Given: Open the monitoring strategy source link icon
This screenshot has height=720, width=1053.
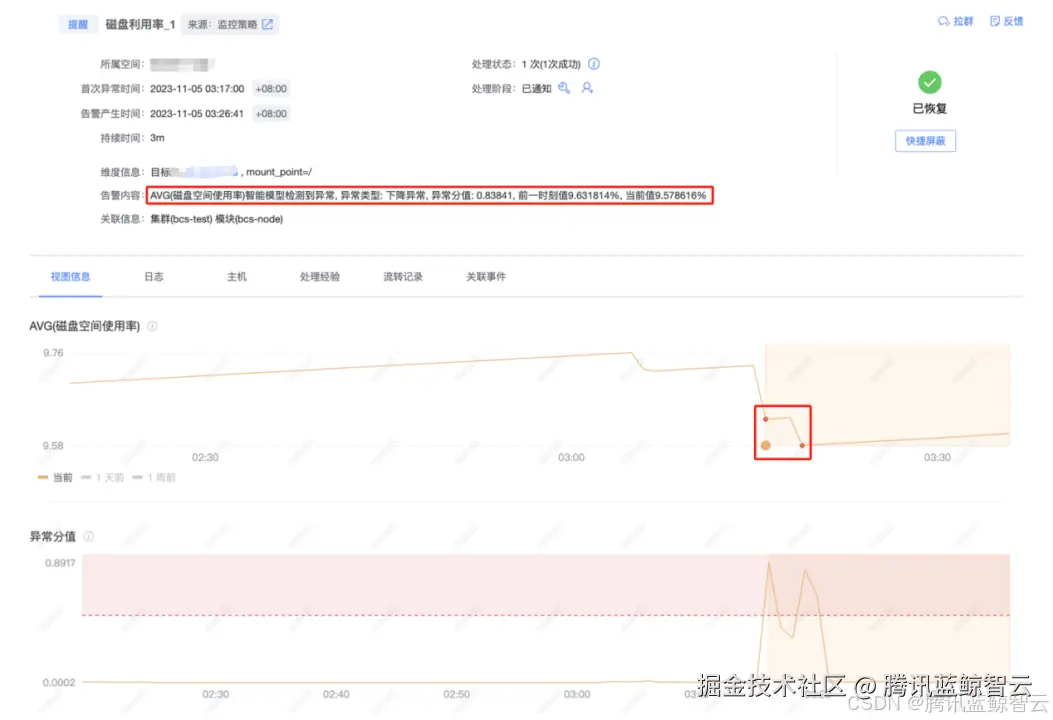Looking at the screenshot, I should click(x=267, y=24).
